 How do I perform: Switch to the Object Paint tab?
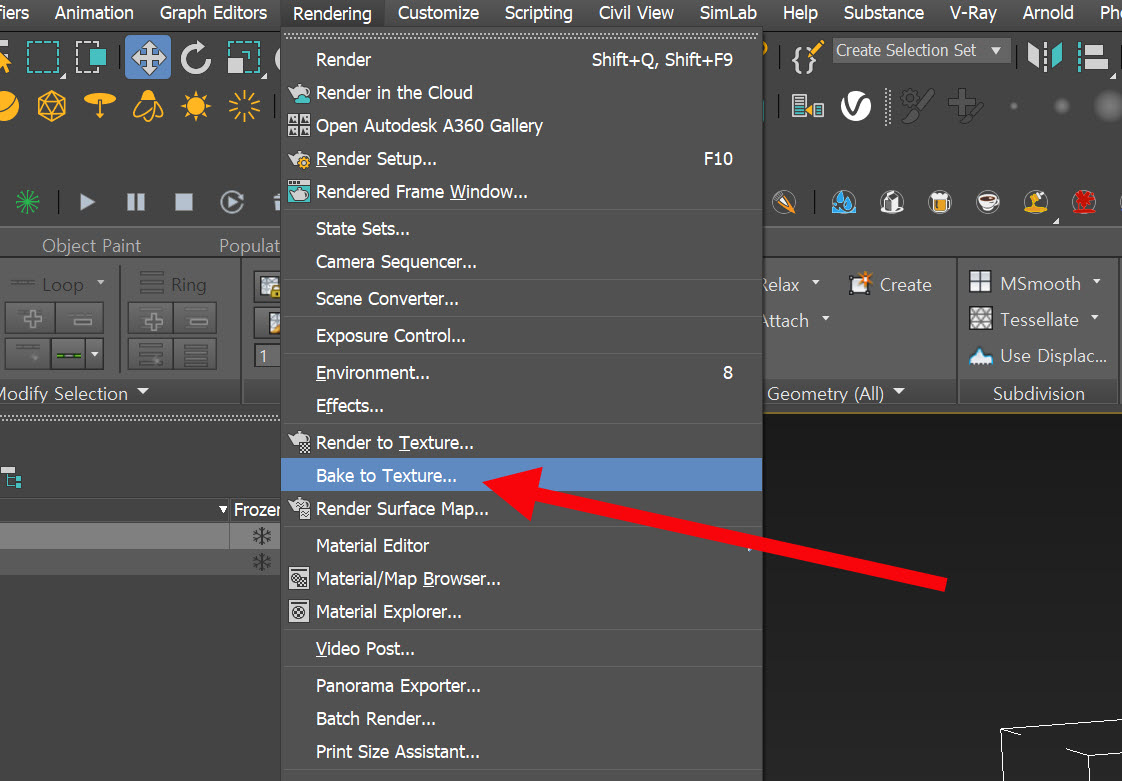[92, 246]
